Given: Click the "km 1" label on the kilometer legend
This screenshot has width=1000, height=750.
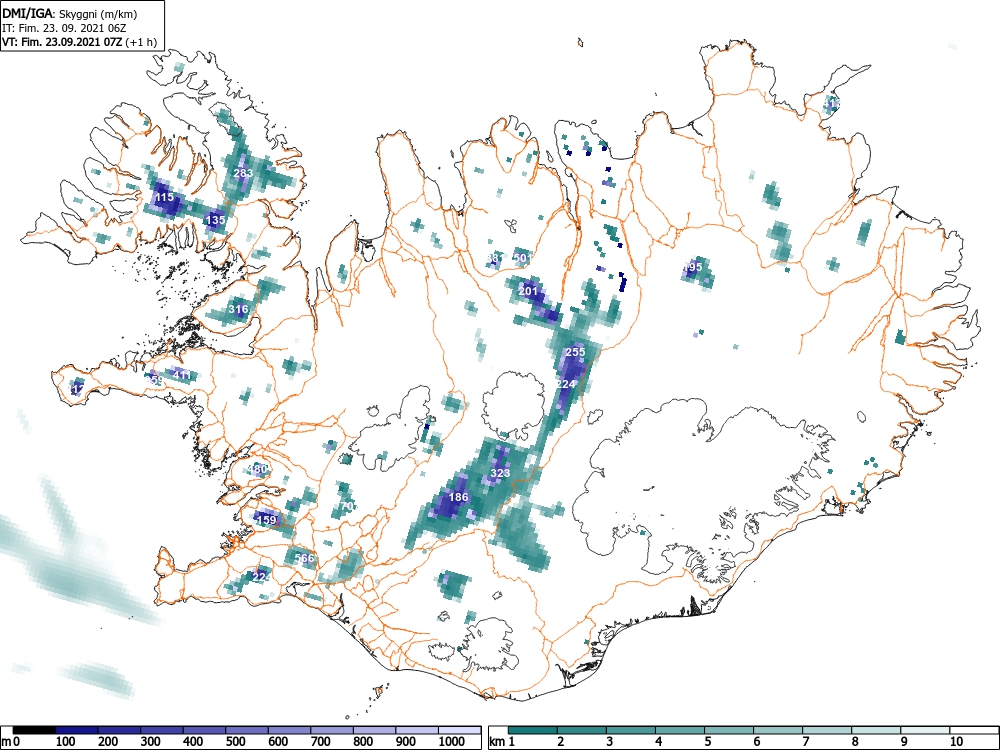Looking at the screenshot, I should coord(502,742).
